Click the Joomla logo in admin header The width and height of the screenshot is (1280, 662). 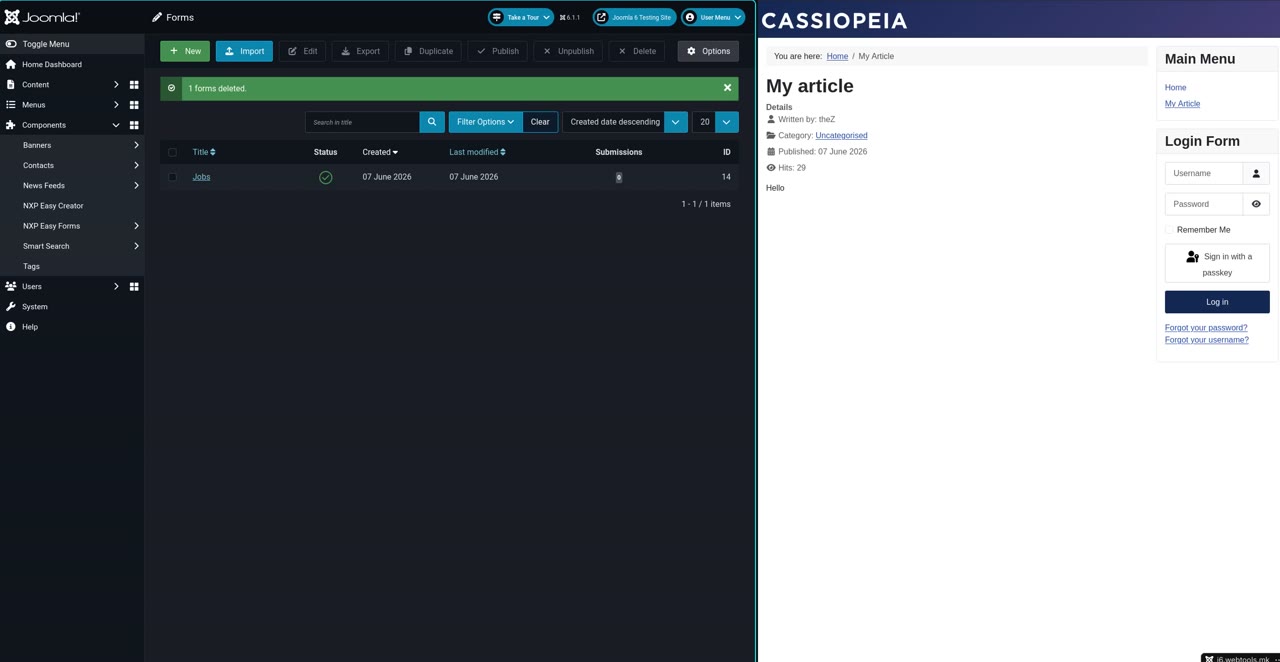(x=42, y=17)
